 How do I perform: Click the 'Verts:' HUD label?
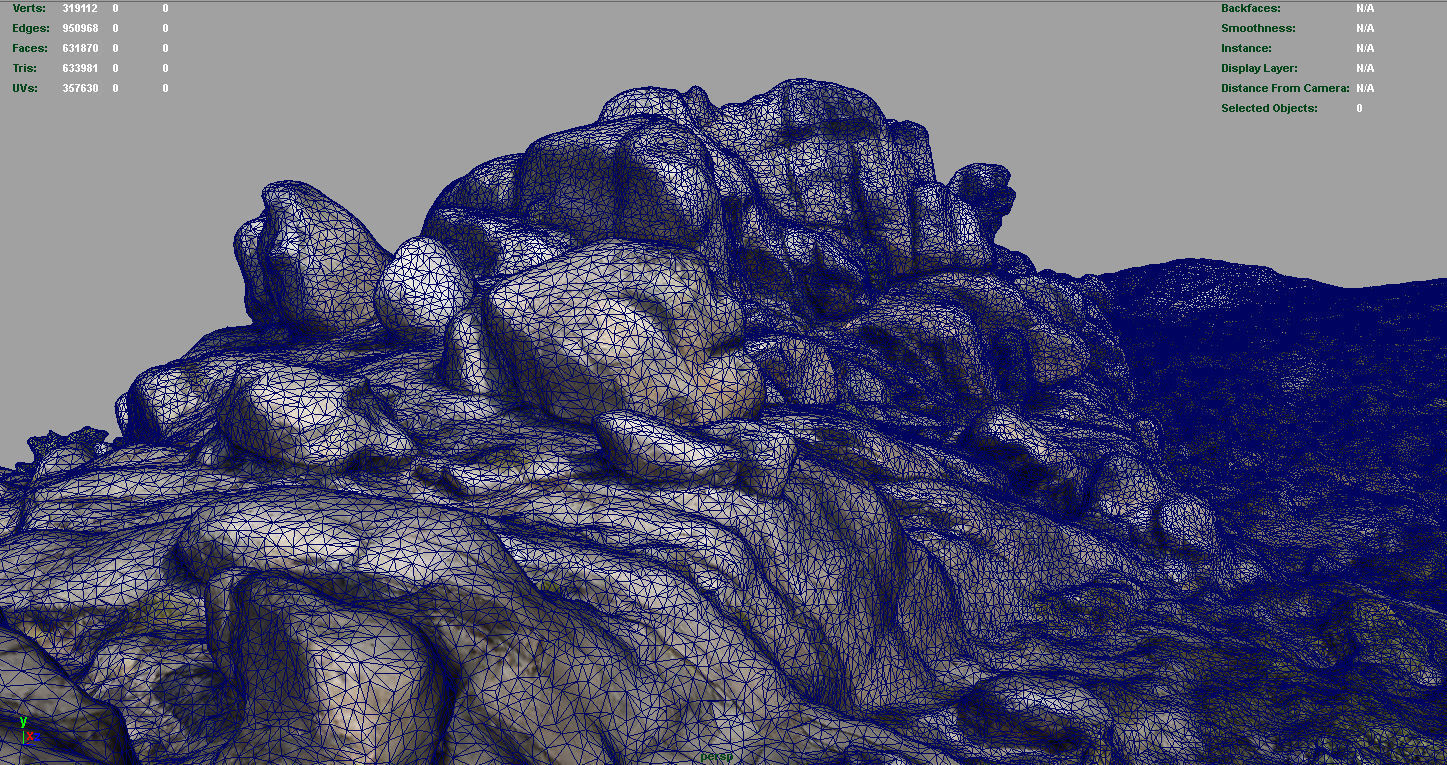[x=29, y=8]
